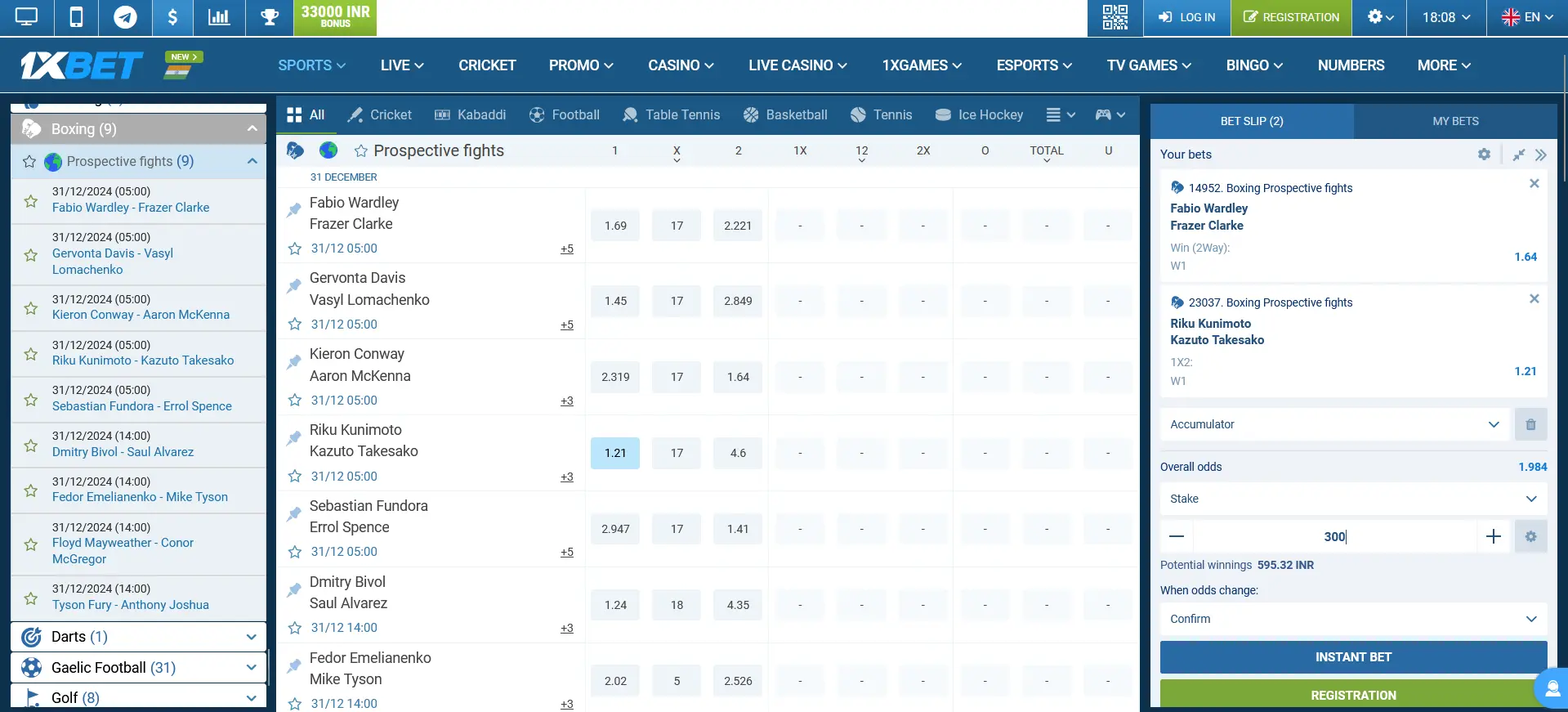Open the desktop app icon in top bar

click(26, 17)
